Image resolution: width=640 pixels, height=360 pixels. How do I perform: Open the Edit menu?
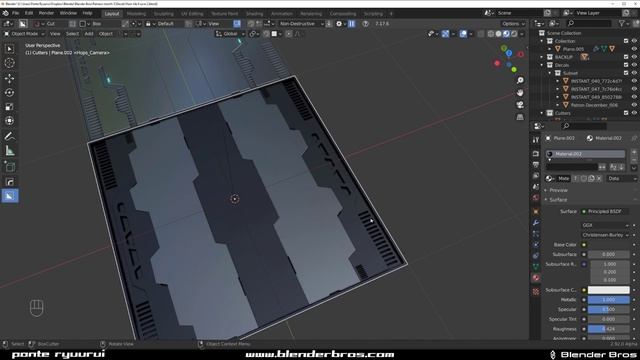click(29, 13)
